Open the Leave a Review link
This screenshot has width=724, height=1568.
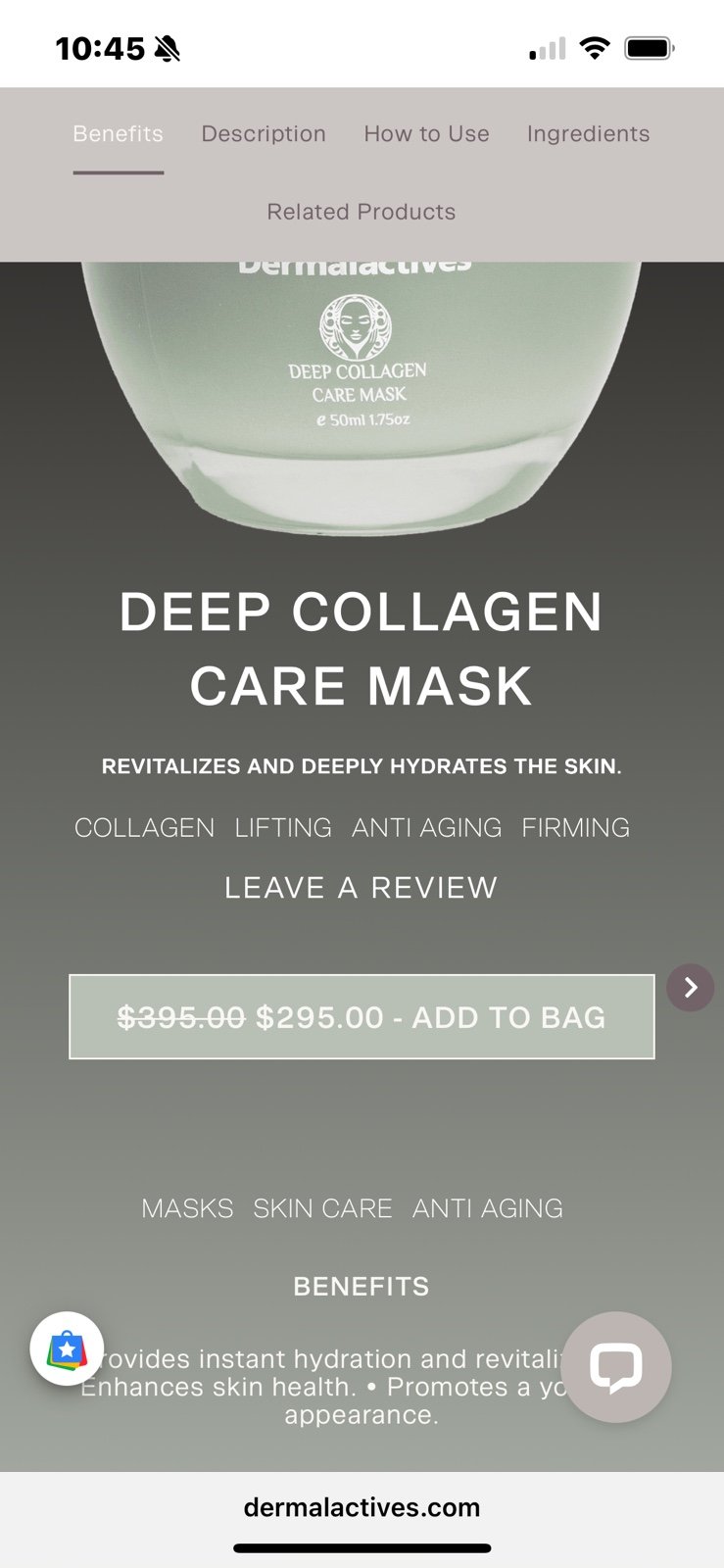(x=362, y=888)
